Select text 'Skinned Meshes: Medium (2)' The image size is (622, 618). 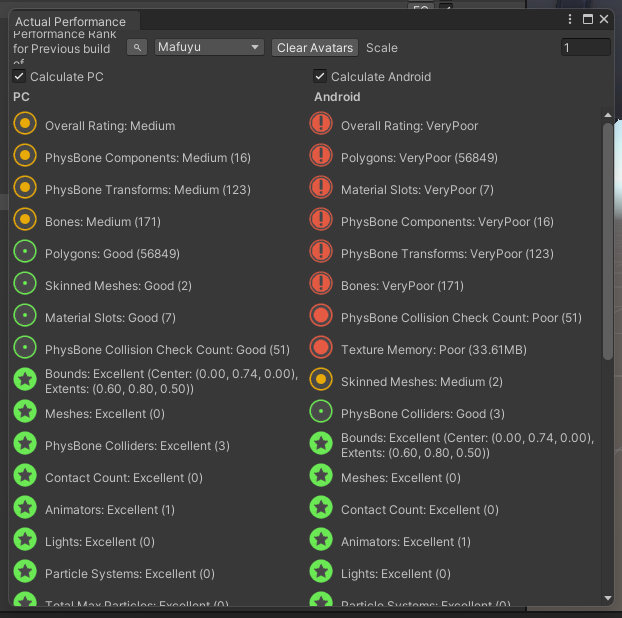(422, 382)
